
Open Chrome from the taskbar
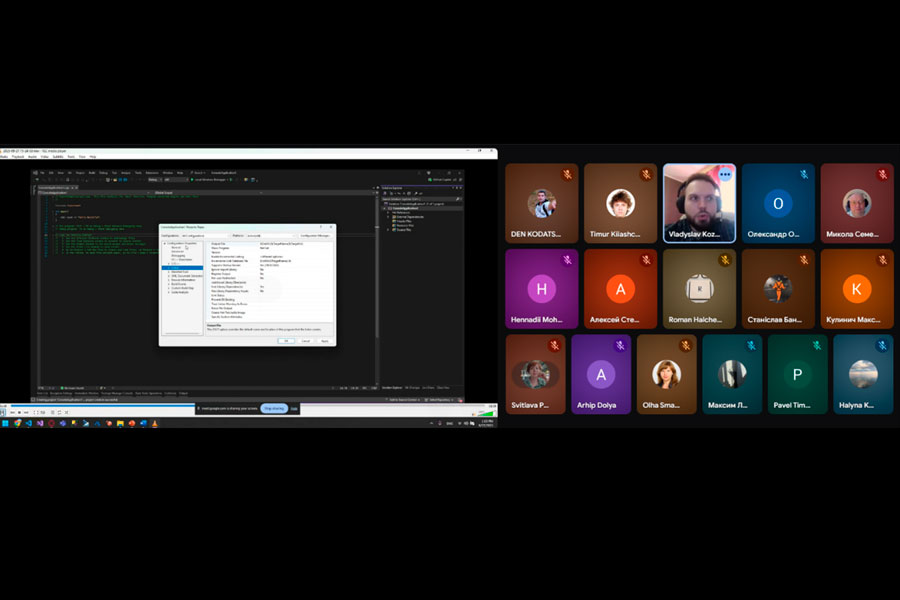(x=17, y=424)
